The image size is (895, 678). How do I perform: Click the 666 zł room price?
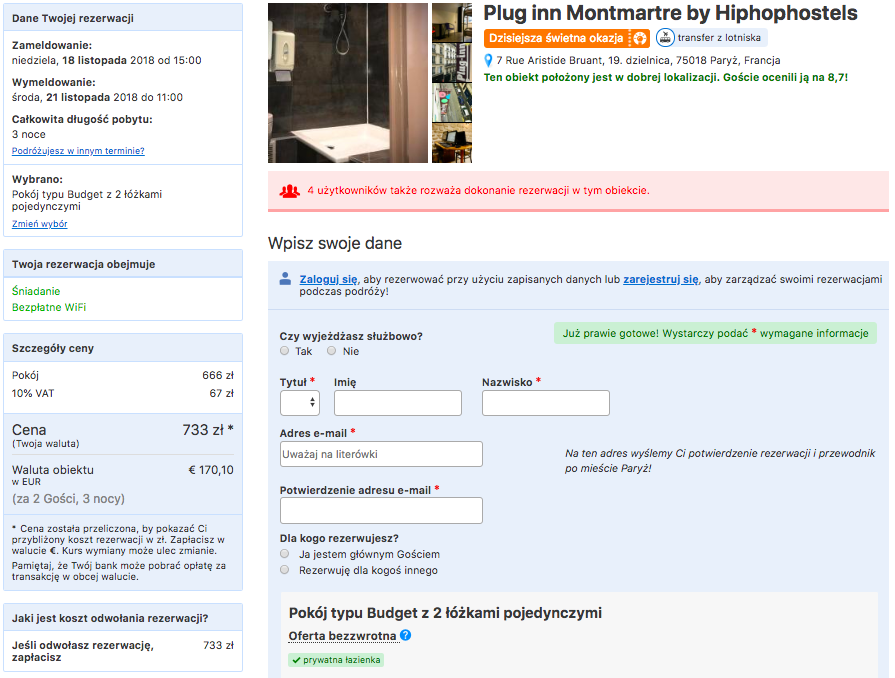(x=218, y=375)
